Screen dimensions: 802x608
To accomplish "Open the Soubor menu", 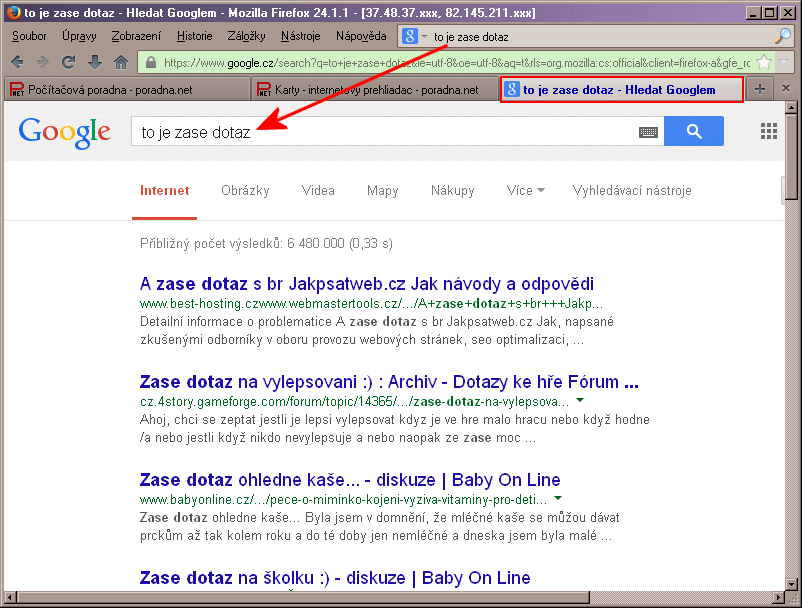I will click(29, 36).
